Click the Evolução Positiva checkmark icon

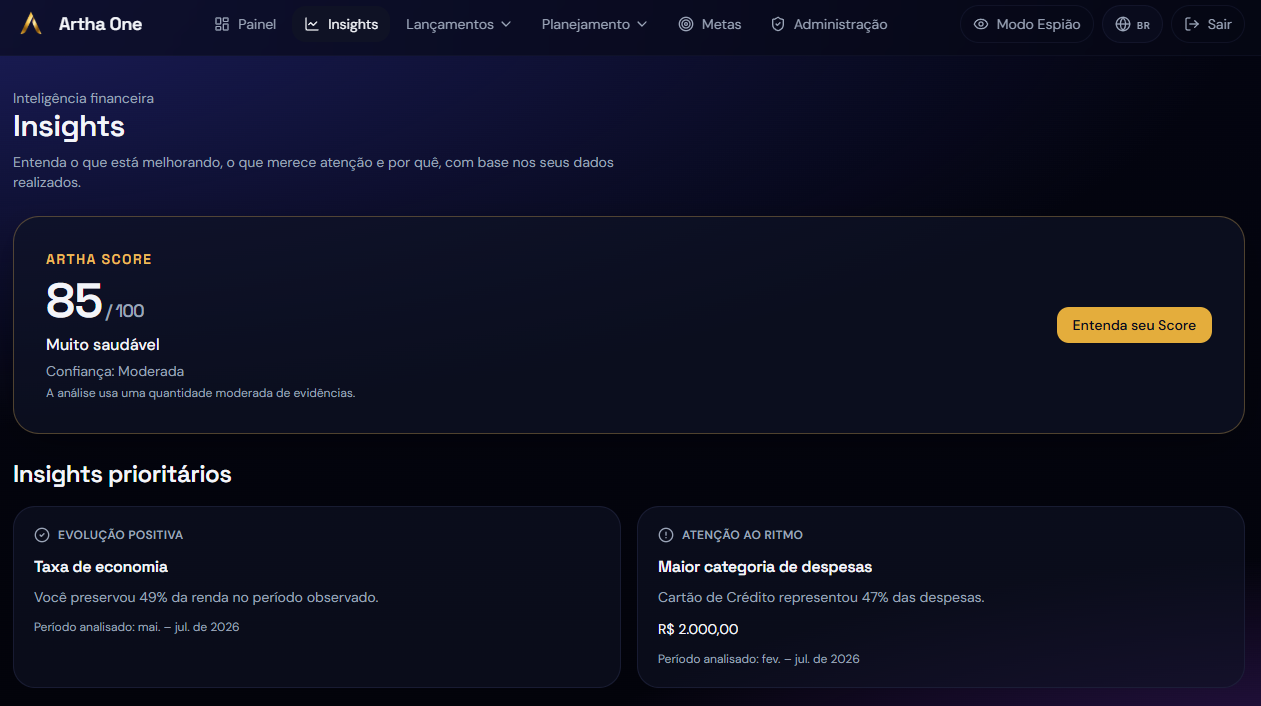coord(42,535)
